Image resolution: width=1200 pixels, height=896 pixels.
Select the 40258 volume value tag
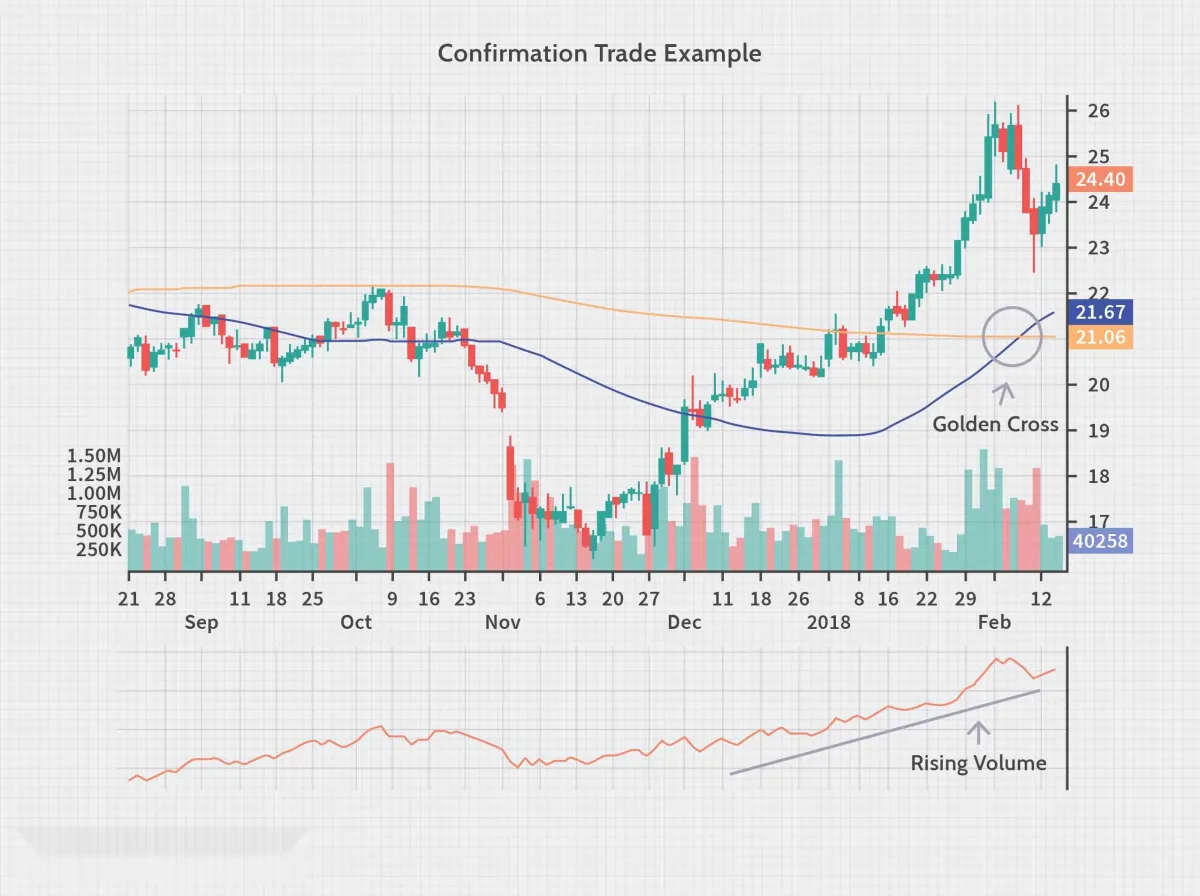(x=1099, y=541)
